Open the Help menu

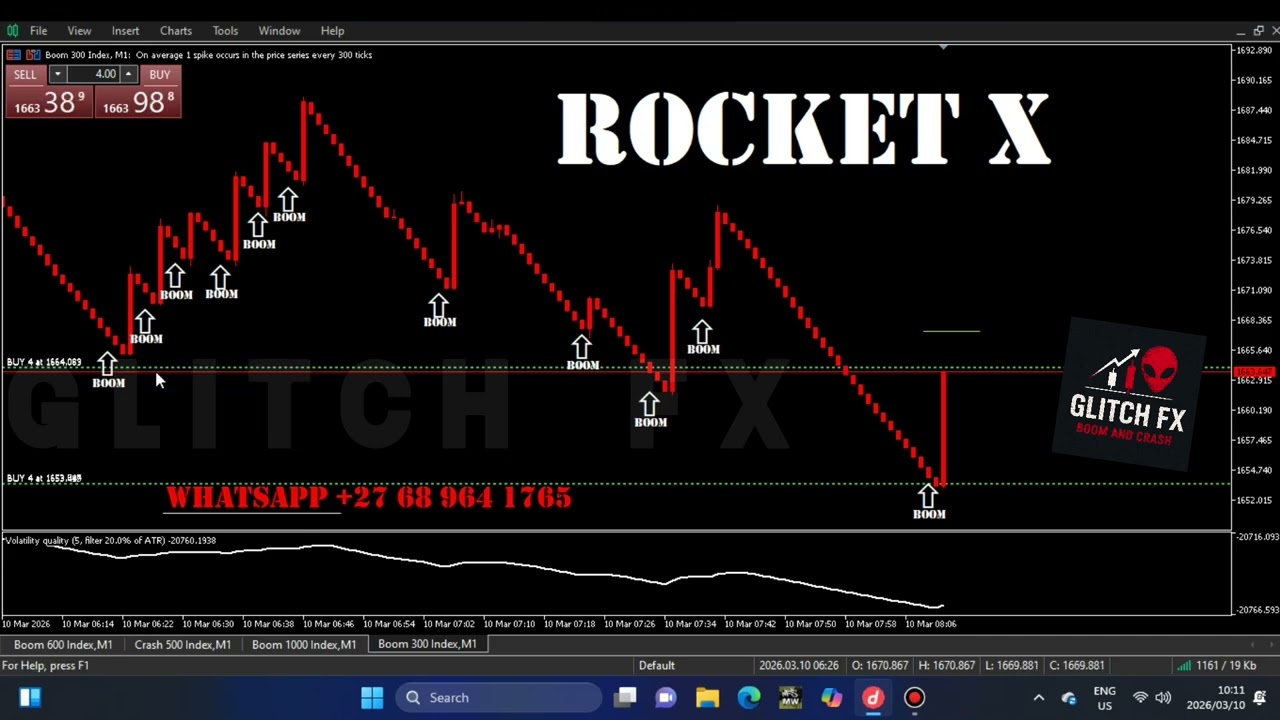coord(332,31)
